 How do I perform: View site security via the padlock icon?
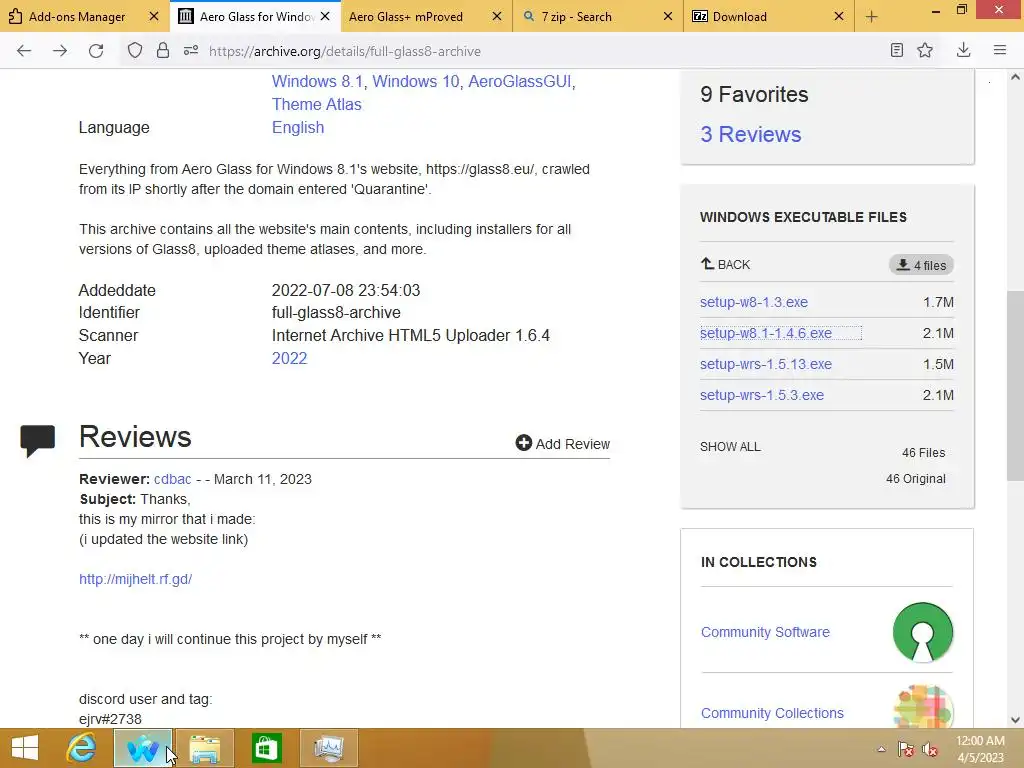(x=163, y=51)
